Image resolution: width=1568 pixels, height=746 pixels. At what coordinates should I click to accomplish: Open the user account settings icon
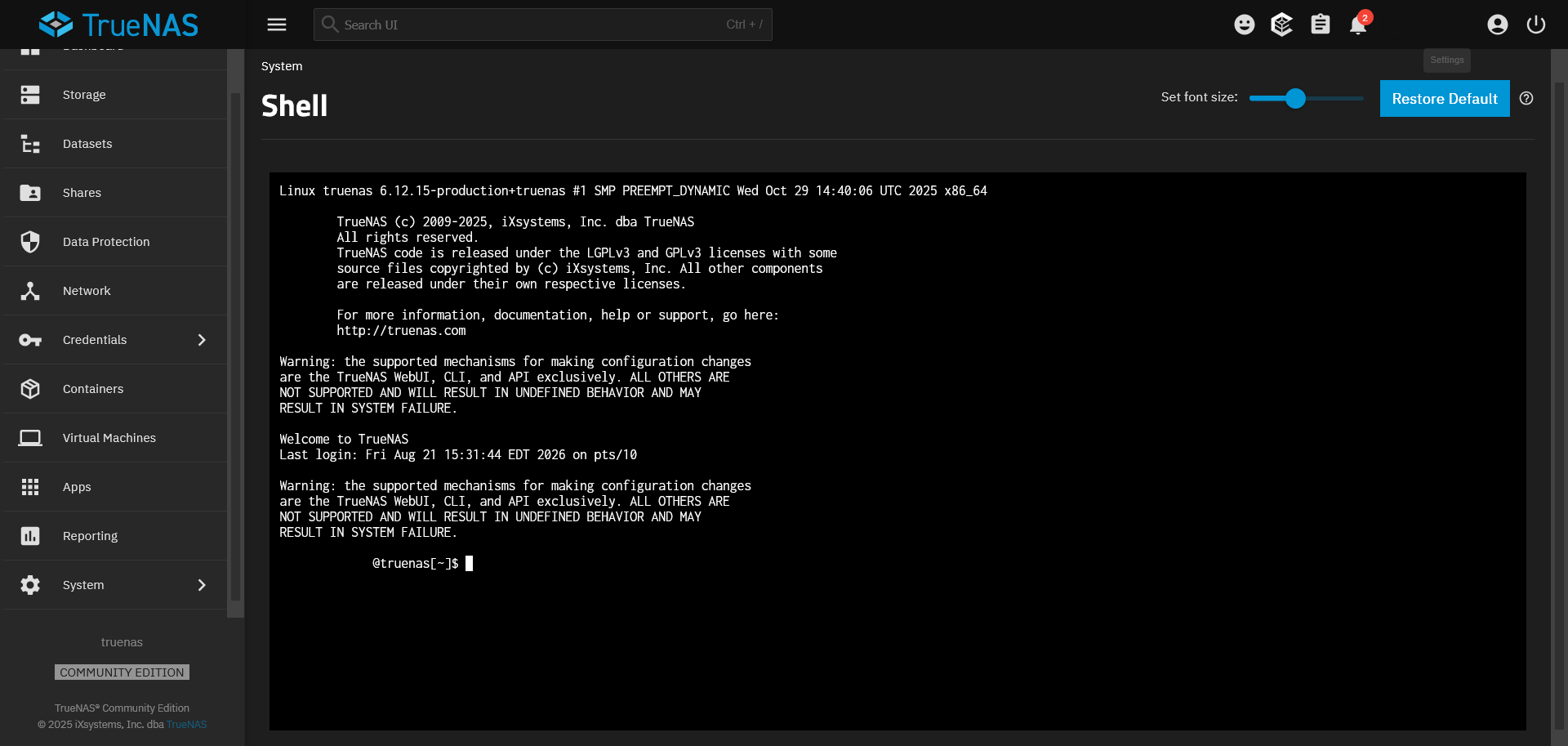[x=1498, y=25]
